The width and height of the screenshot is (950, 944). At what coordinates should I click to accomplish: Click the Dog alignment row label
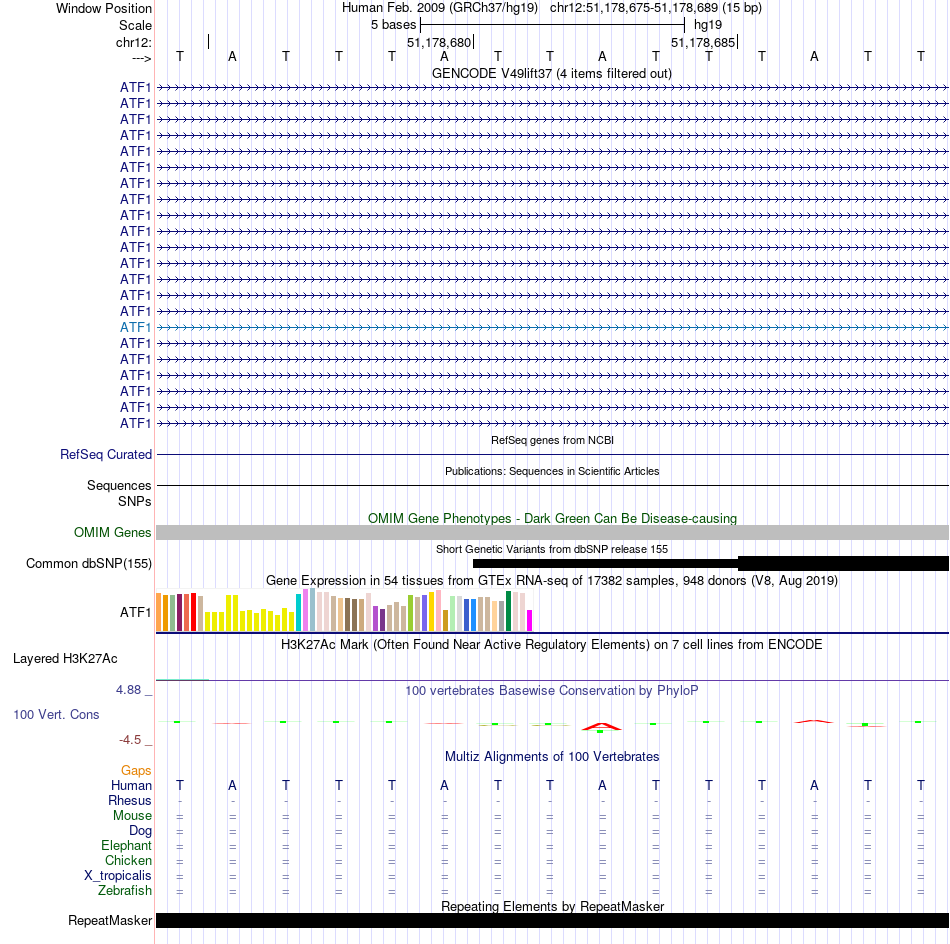click(x=140, y=831)
